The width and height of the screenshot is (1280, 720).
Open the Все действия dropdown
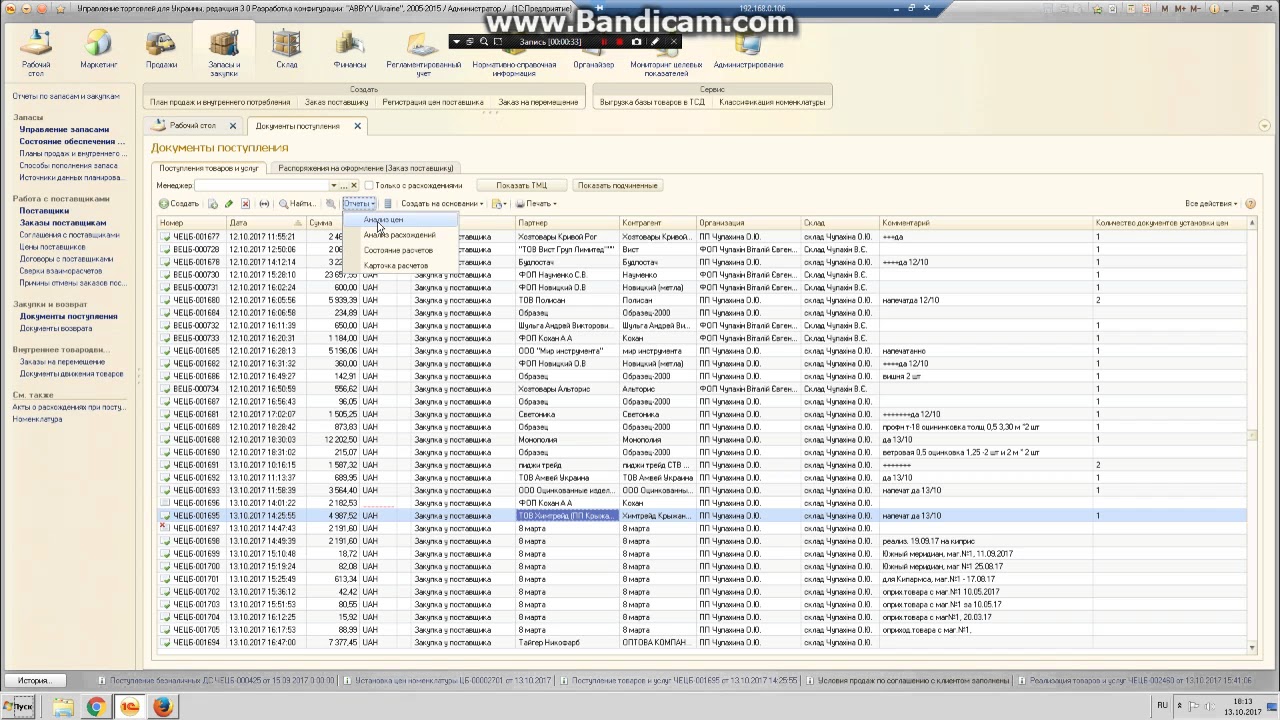[1210, 204]
